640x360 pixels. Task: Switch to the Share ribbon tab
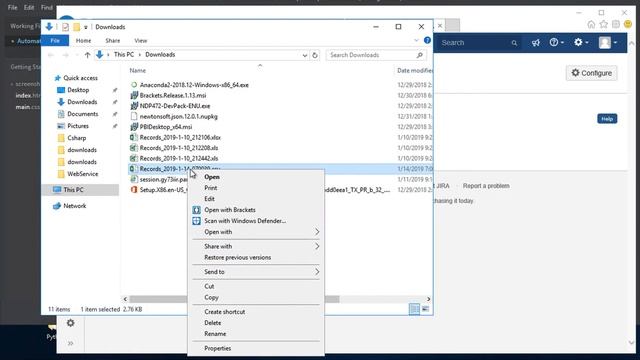click(x=113, y=41)
